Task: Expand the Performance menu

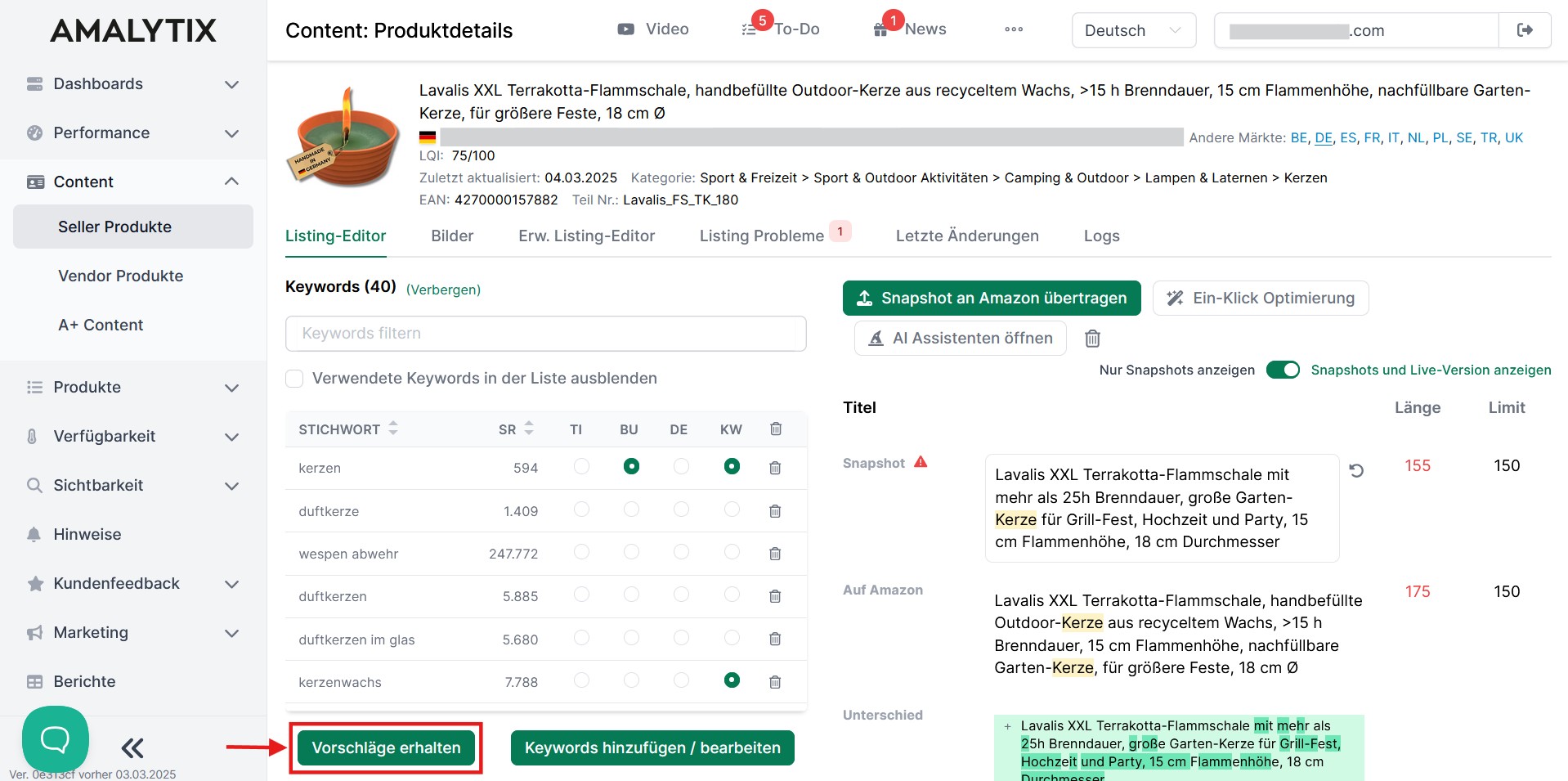Action: tap(133, 133)
